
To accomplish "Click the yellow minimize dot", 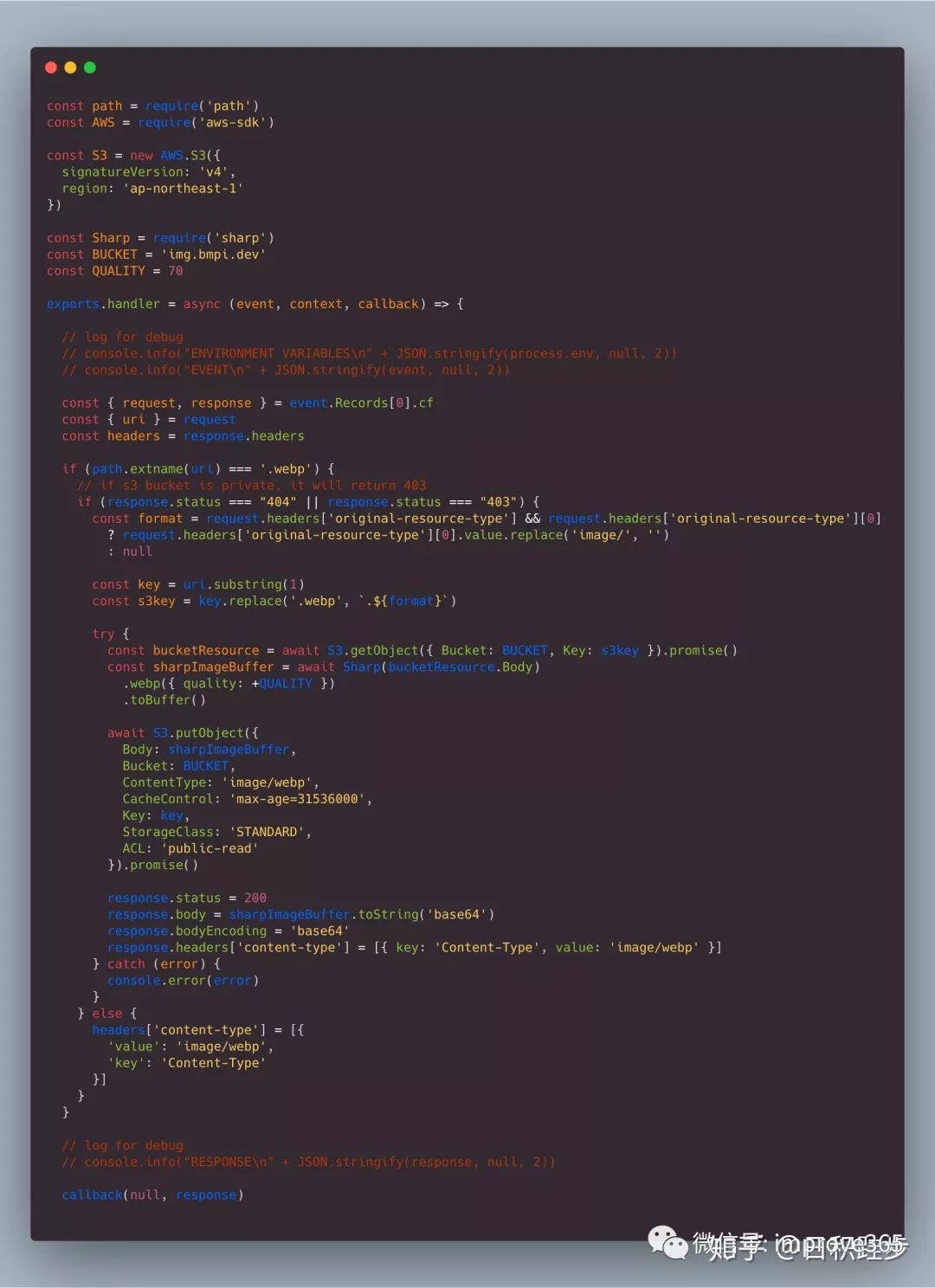I will click(70, 68).
